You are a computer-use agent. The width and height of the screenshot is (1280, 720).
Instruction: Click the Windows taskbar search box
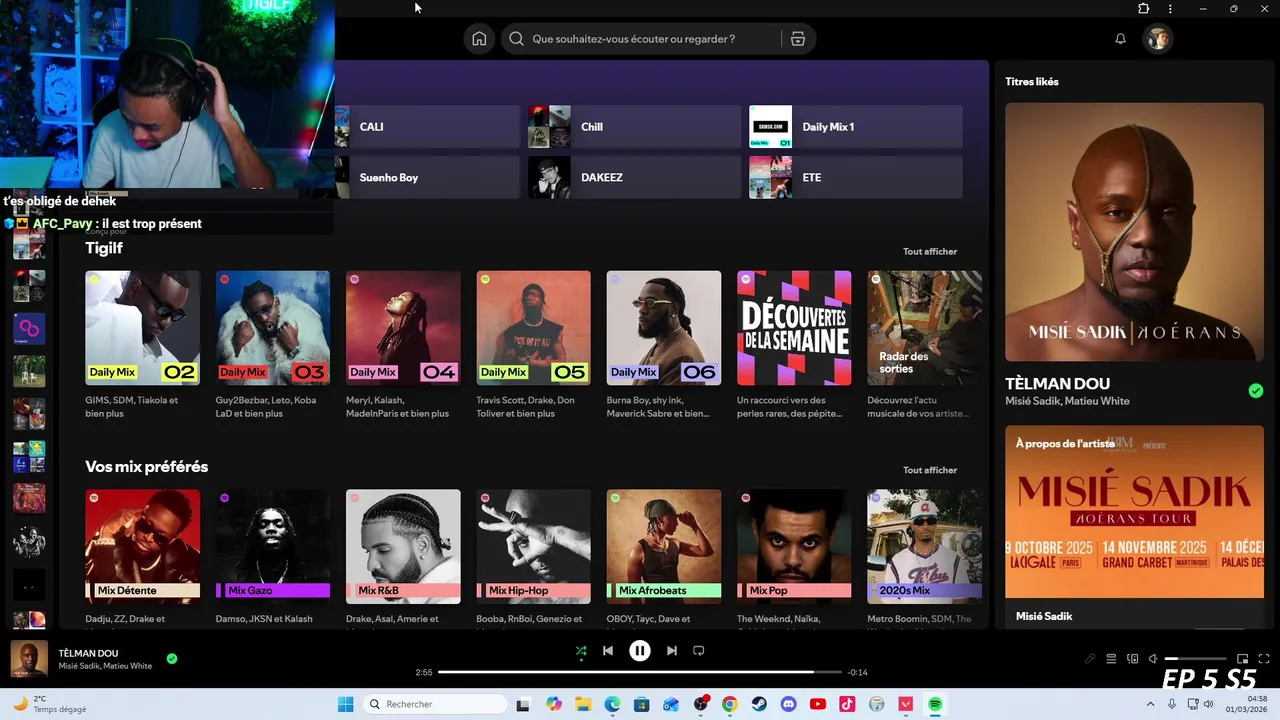pyautogui.click(x=435, y=704)
